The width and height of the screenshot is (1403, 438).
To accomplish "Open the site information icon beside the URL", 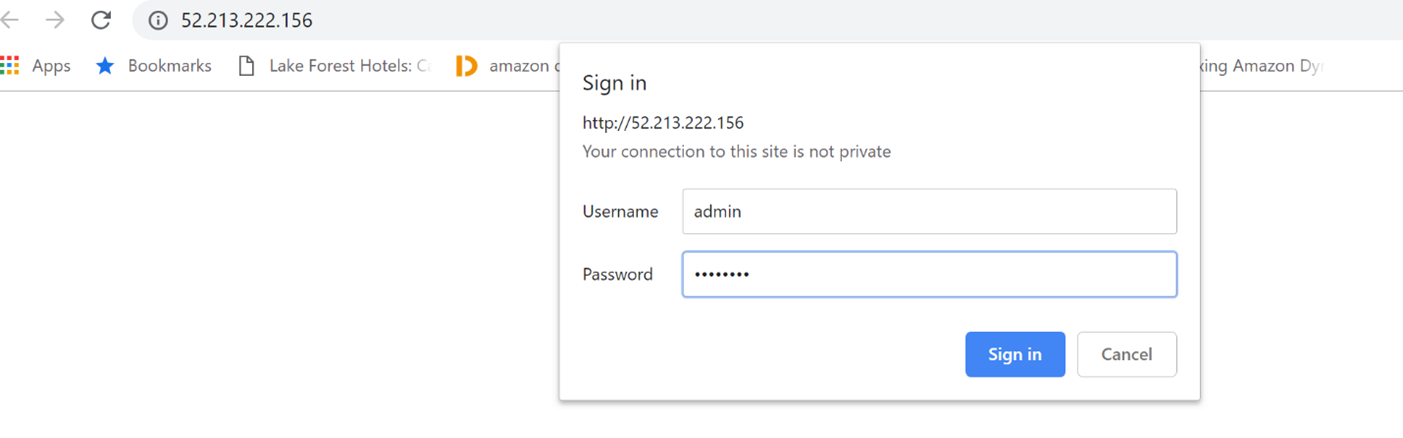I will click(158, 20).
